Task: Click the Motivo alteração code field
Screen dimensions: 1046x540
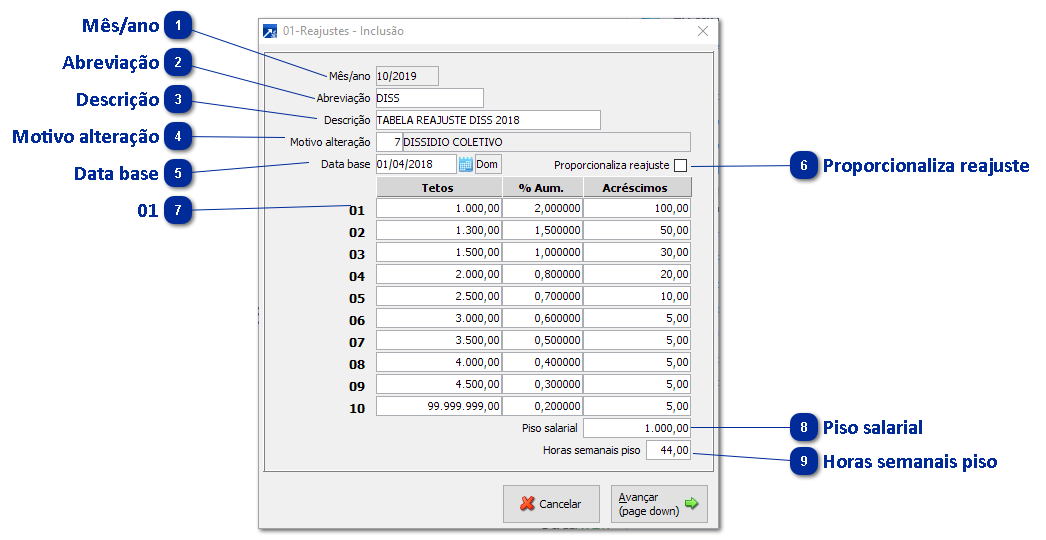Action: (x=389, y=142)
